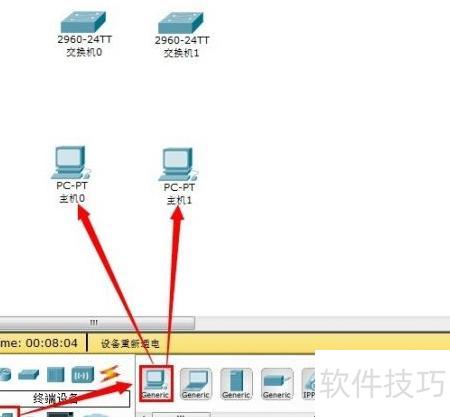The width and height of the screenshot is (450, 417).
Task: Click the 设备重新通电 power cycle button
Action: tap(130, 343)
